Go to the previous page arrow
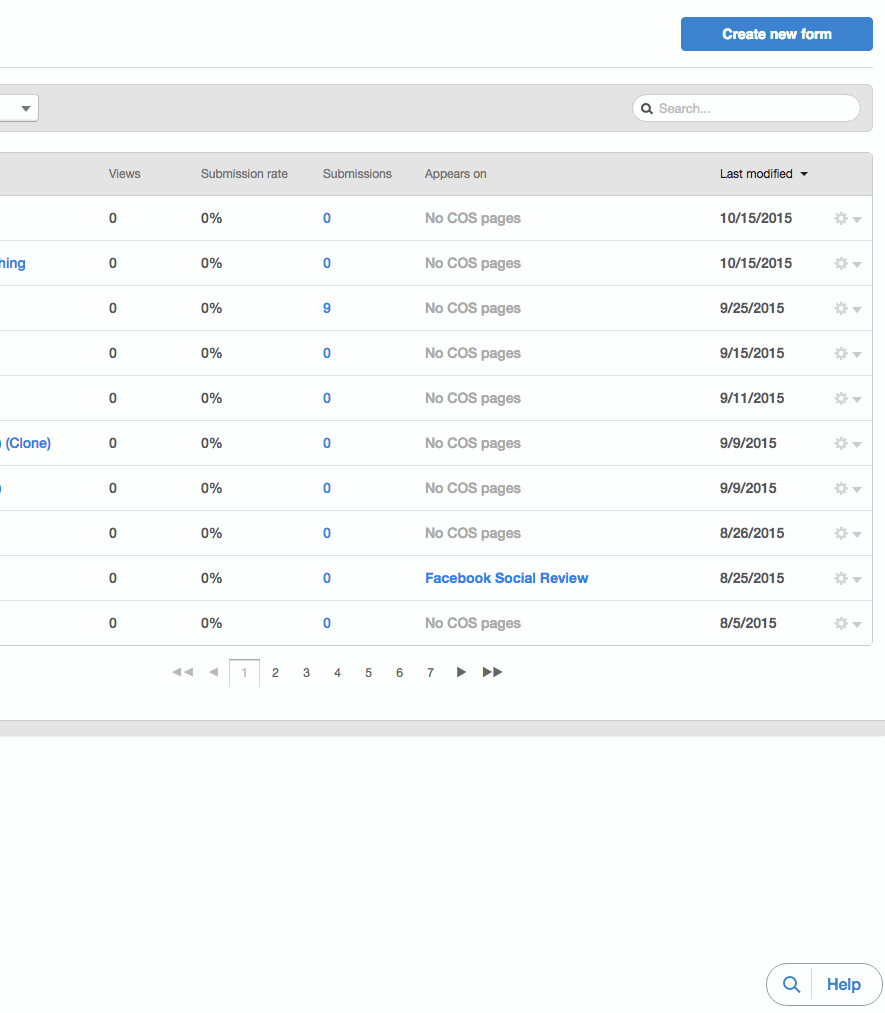Image resolution: width=885 pixels, height=1013 pixels. pyautogui.click(x=214, y=672)
